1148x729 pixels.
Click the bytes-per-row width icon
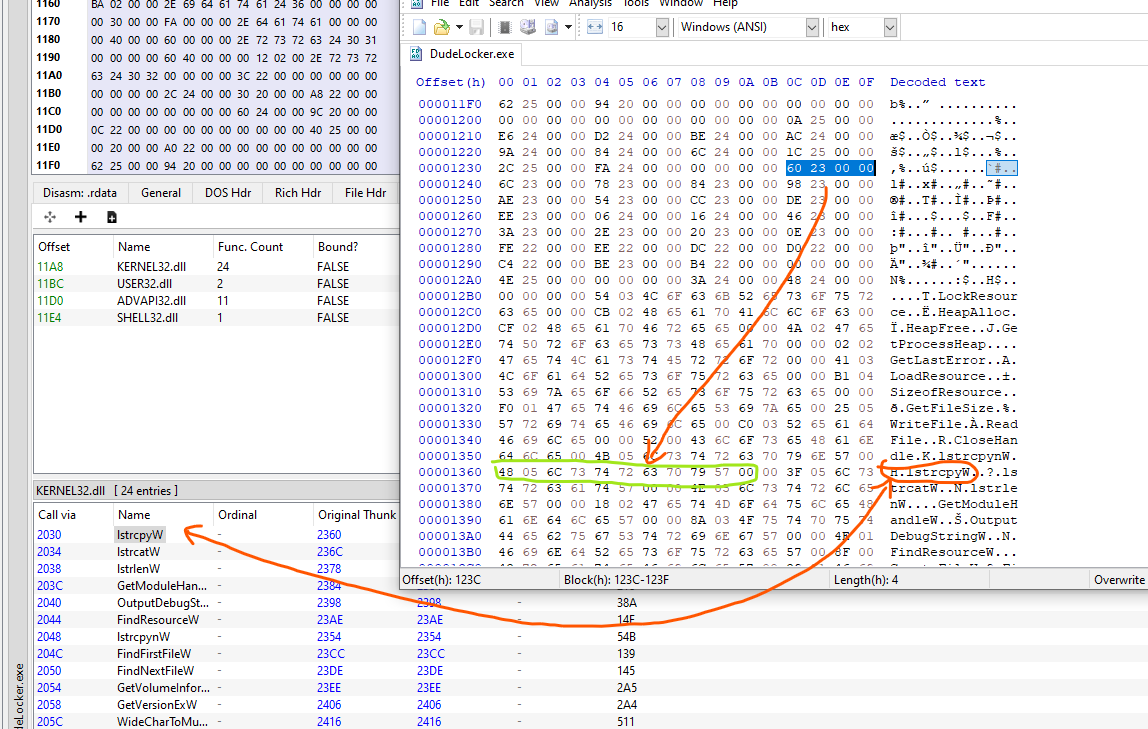594,27
